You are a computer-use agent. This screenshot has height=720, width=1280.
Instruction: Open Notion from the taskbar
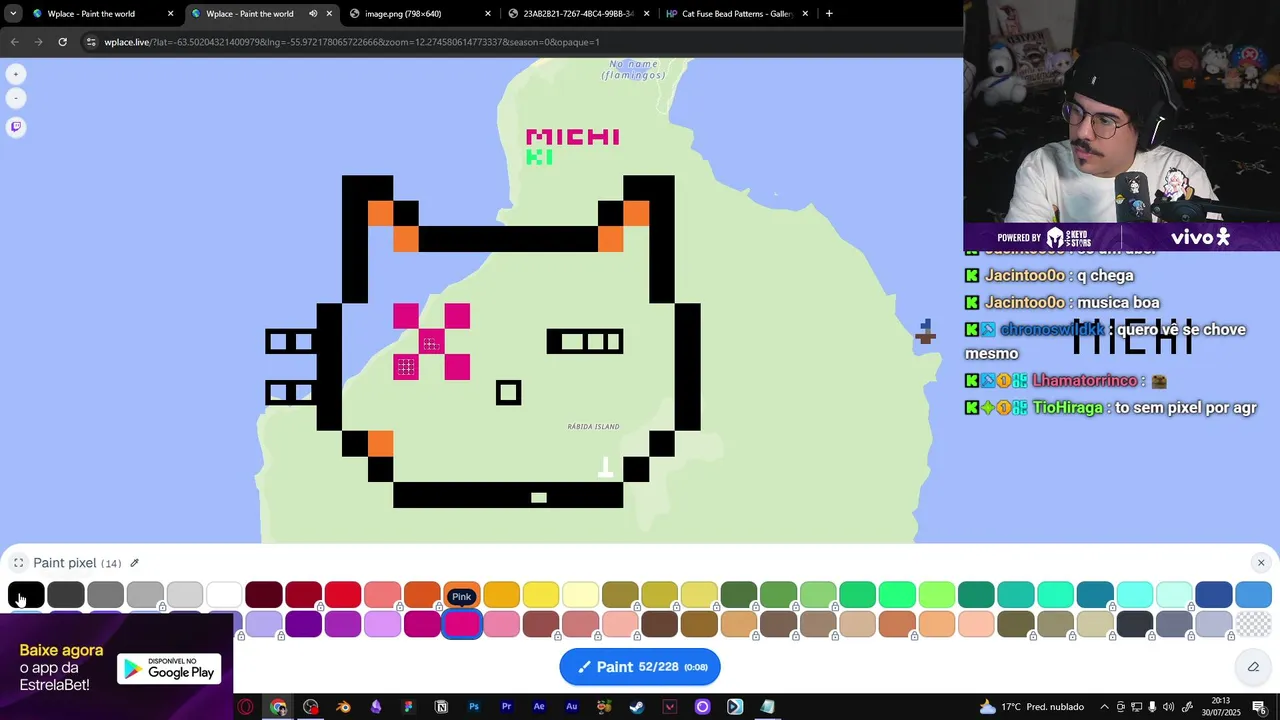[x=441, y=707]
